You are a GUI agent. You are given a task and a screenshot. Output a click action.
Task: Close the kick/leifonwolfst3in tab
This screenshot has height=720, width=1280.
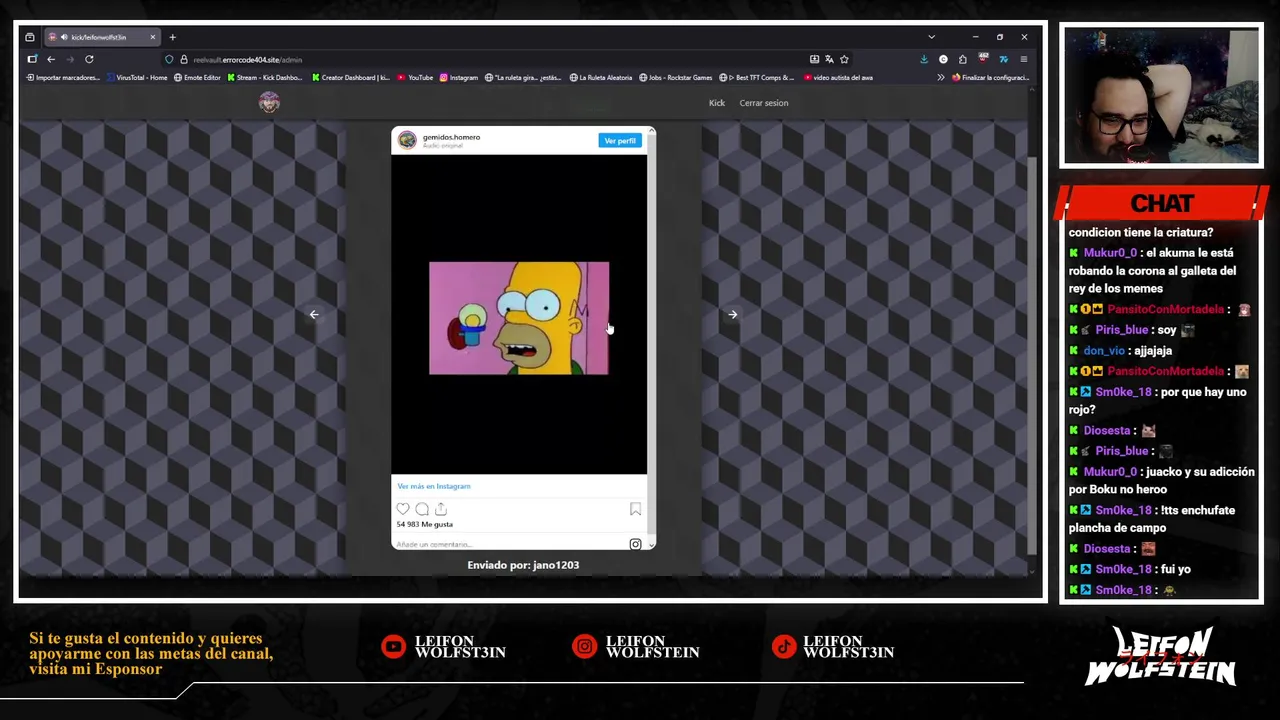tap(153, 37)
